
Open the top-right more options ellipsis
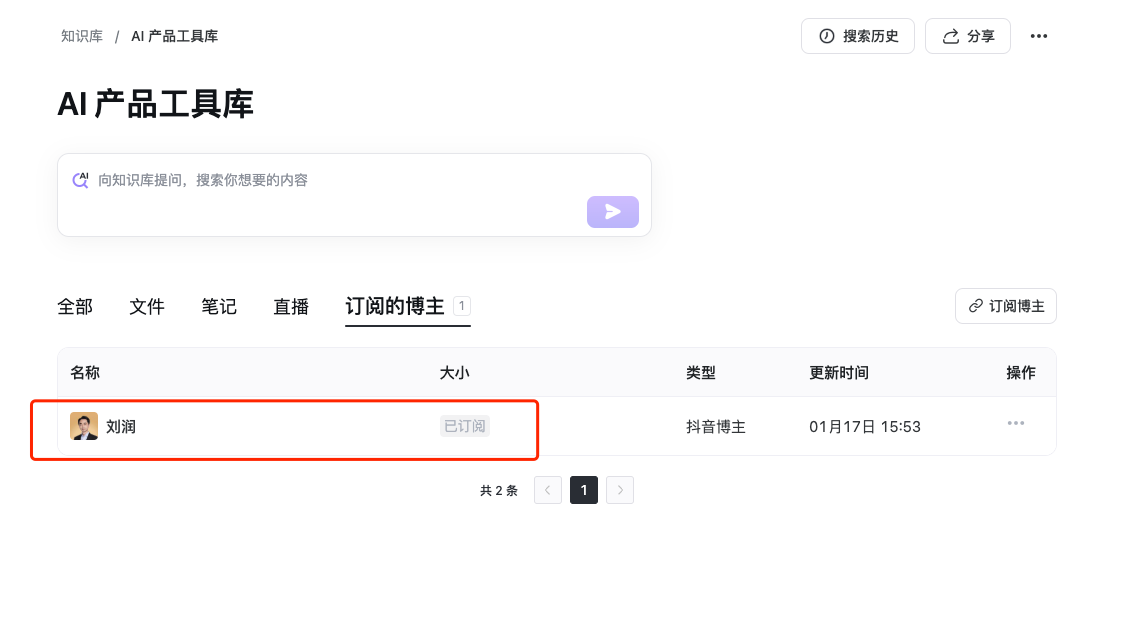click(x=1039, y=36)
